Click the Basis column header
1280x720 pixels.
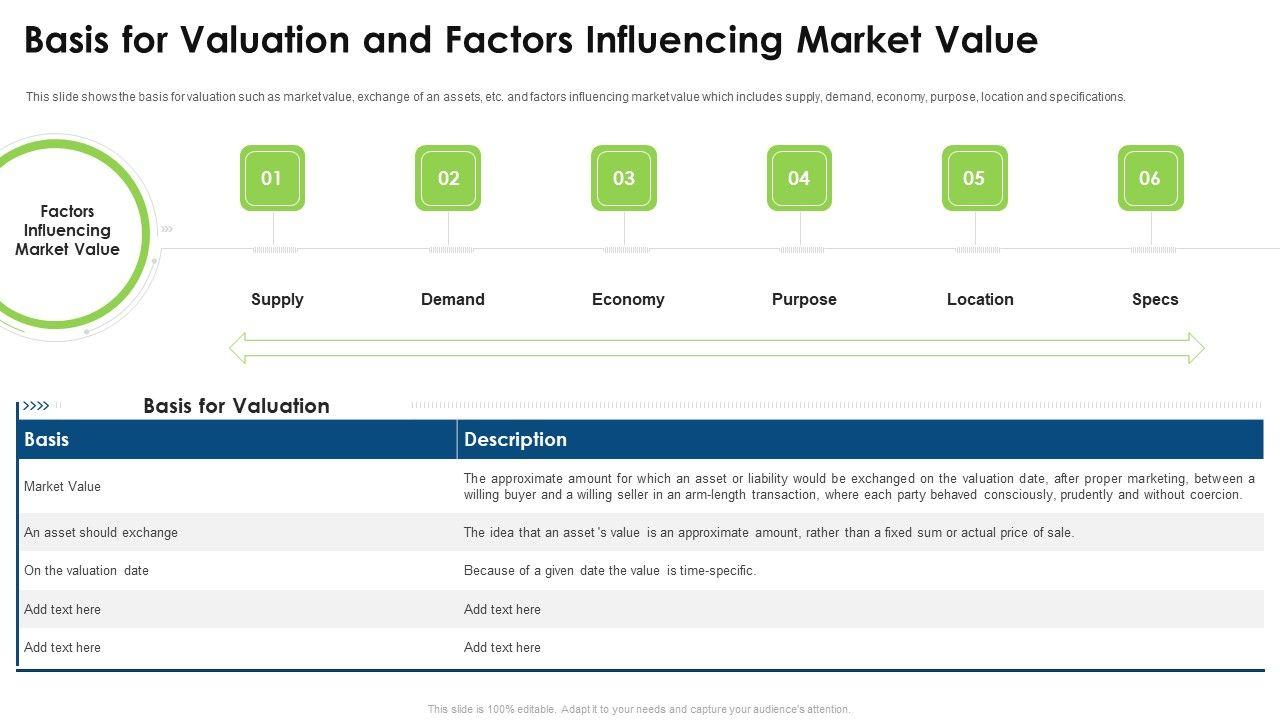pos(47,439)
